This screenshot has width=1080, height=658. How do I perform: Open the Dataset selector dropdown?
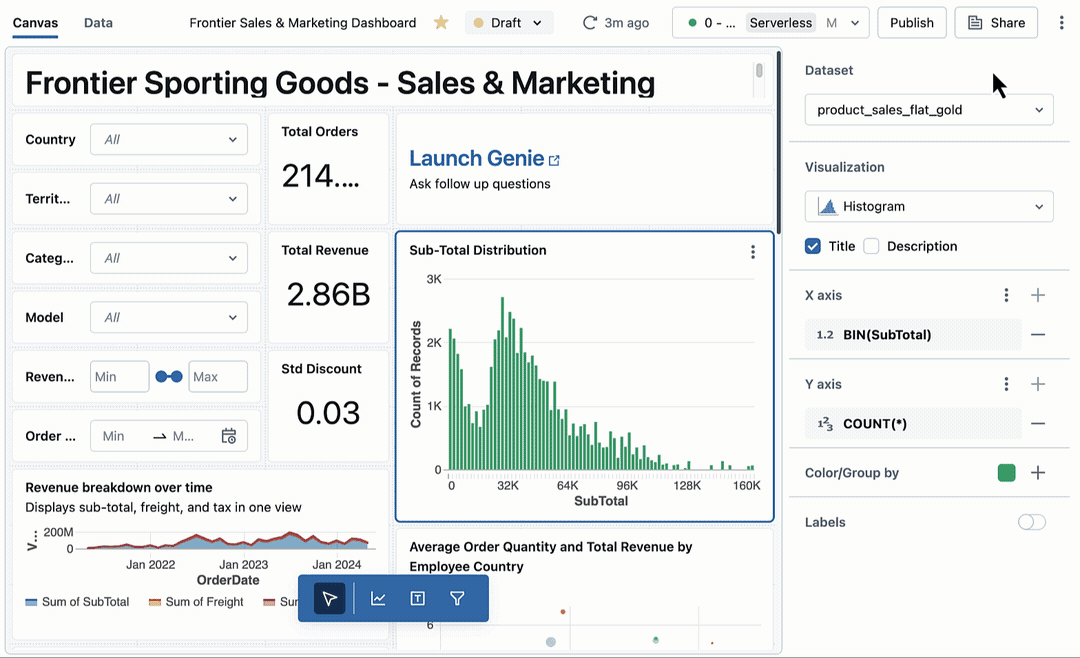(929, 110)
